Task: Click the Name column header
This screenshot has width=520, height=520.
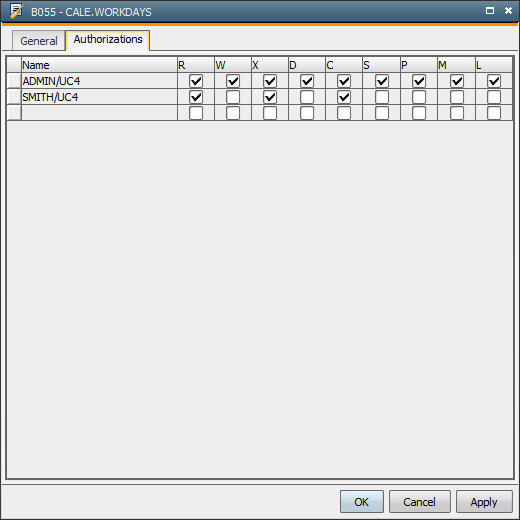Action: click(99, 65)
